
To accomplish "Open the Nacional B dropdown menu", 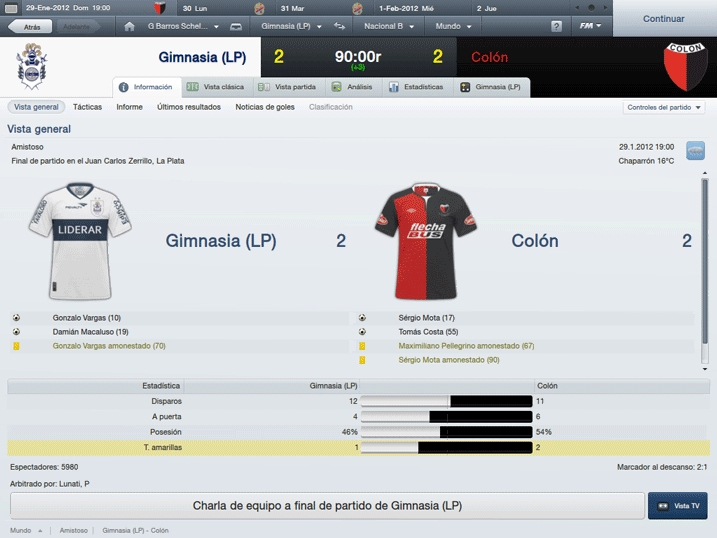I will [x=389, y=27].
